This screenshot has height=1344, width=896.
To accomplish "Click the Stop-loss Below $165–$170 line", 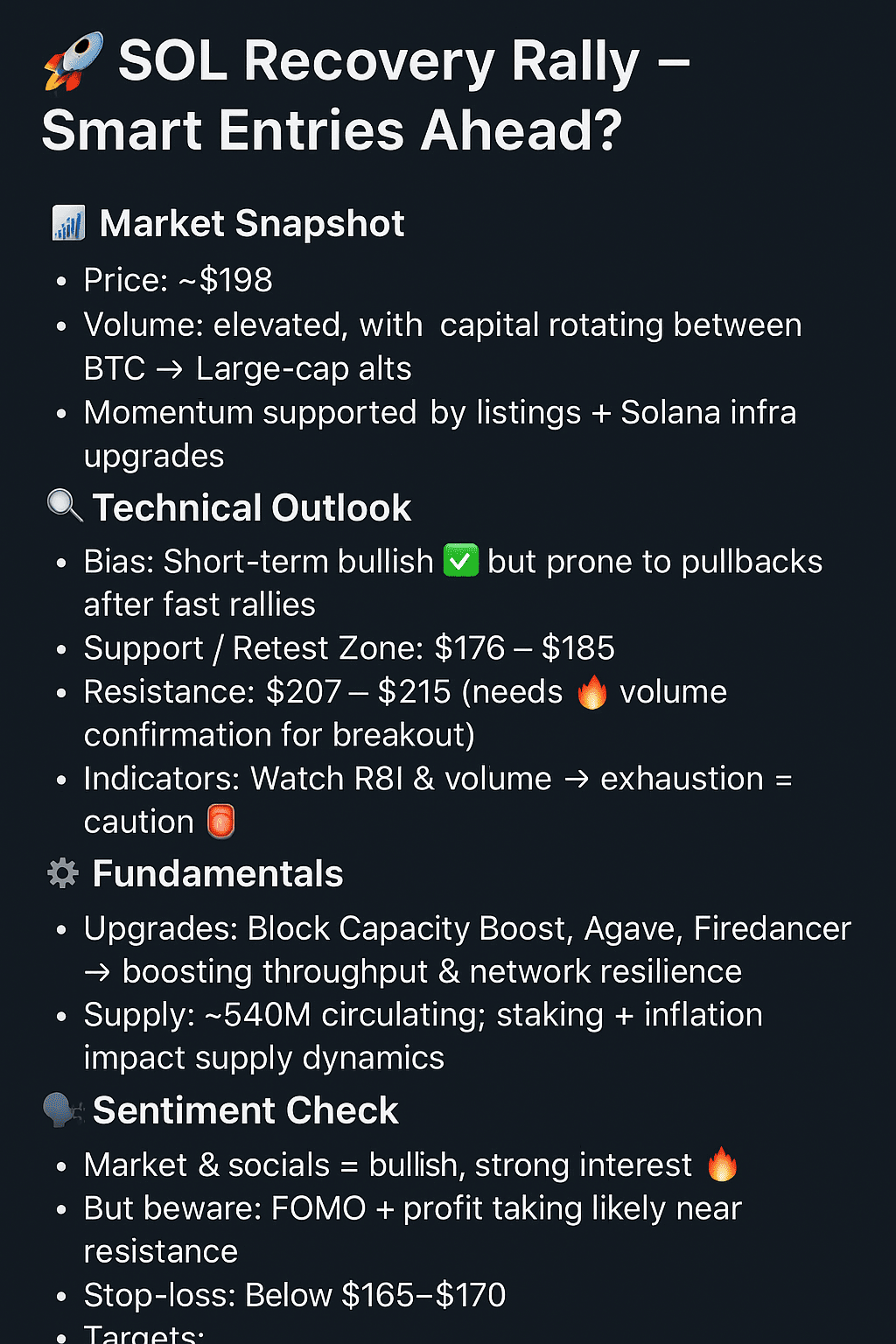I will 295,1295.
